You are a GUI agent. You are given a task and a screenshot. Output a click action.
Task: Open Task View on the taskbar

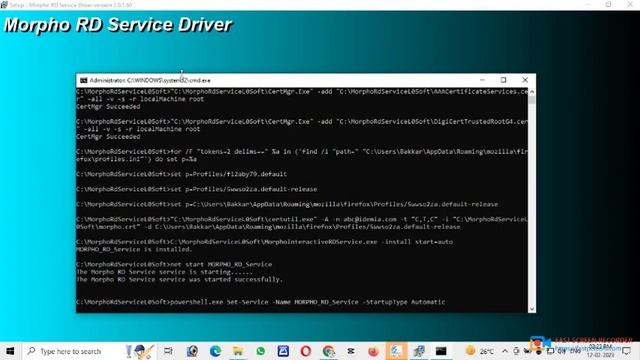[x=168, y=351]
